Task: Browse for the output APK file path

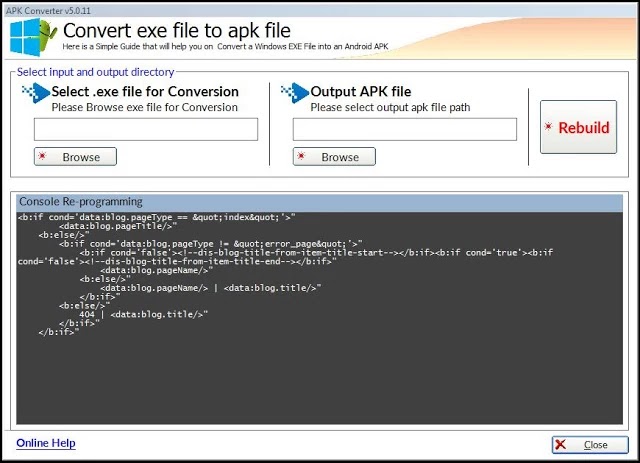Action: 334,157
